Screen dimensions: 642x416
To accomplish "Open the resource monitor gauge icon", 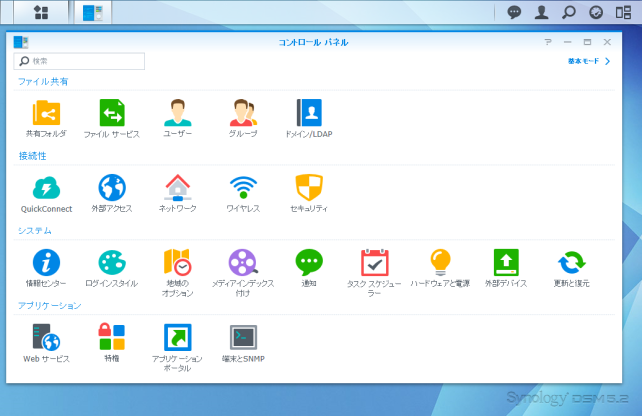I will click(x=596, y=12).
